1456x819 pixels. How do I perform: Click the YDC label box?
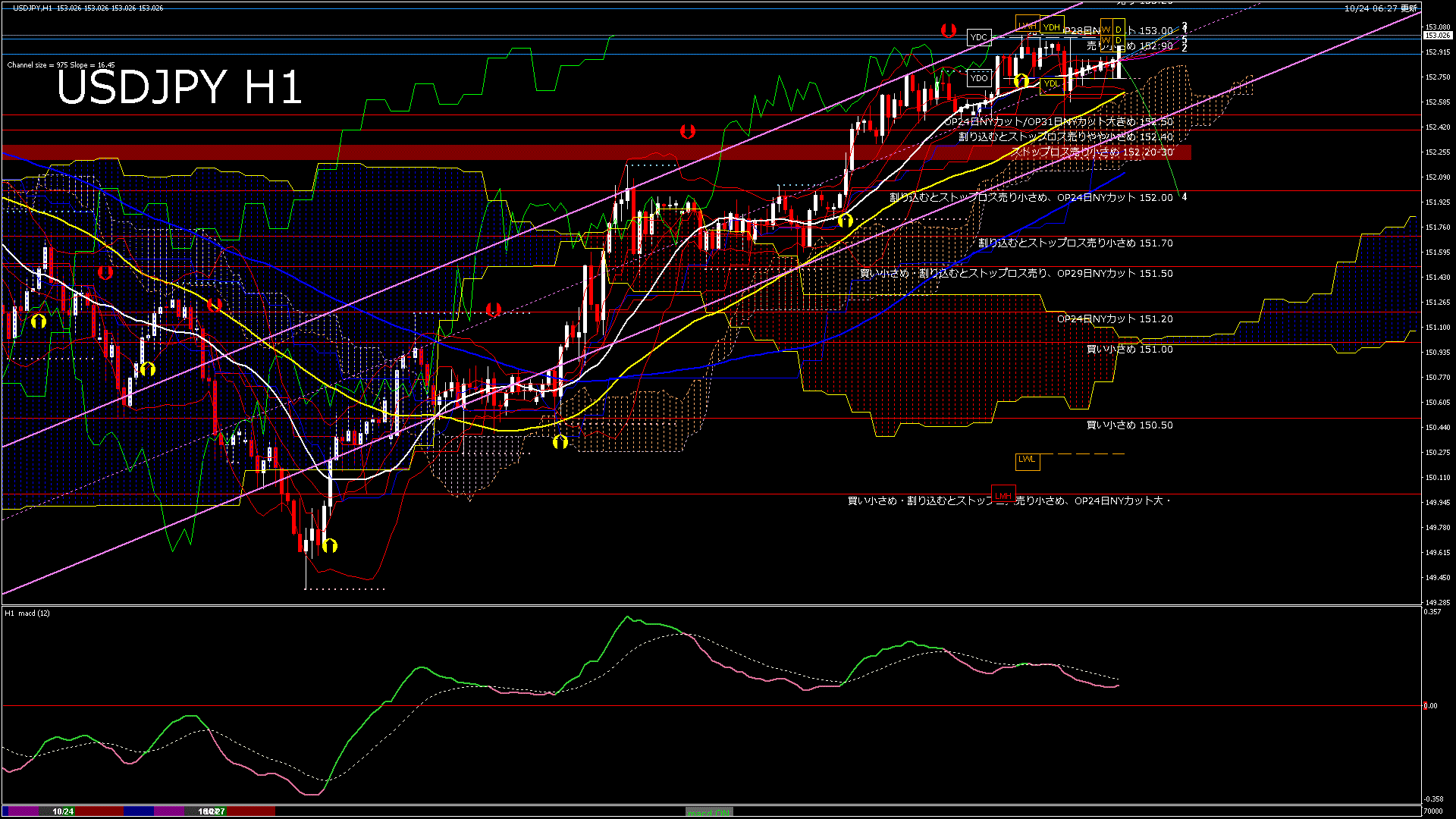click(x=979, y=37)
